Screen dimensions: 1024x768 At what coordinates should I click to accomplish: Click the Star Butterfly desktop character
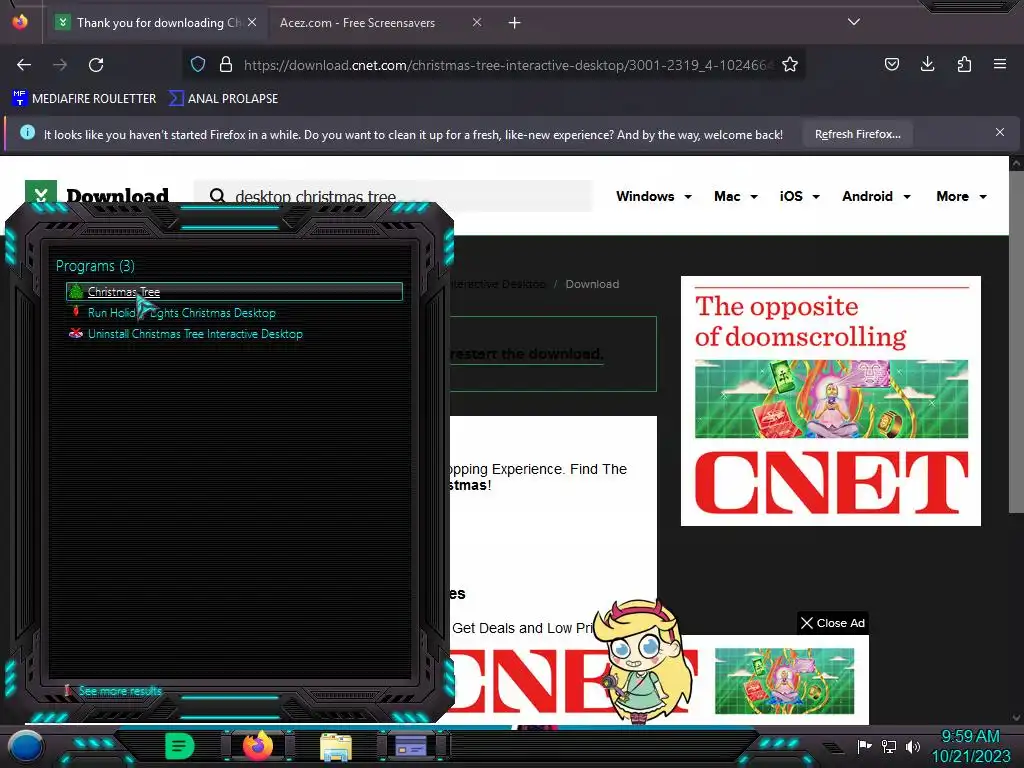point(643,662)
